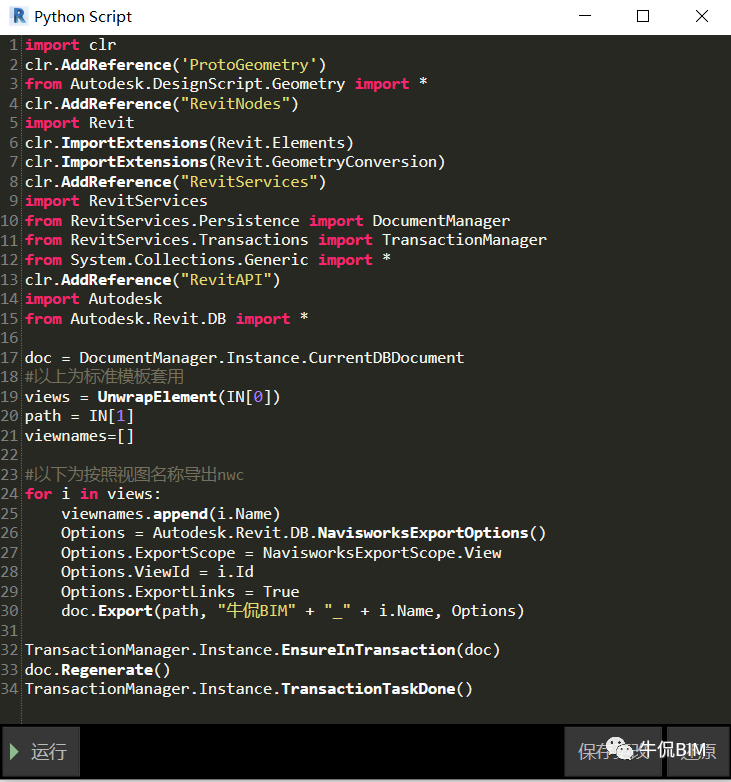Click the 'for i in views:' line
Screen dimensions: 731x782
[x=93, y=494]
